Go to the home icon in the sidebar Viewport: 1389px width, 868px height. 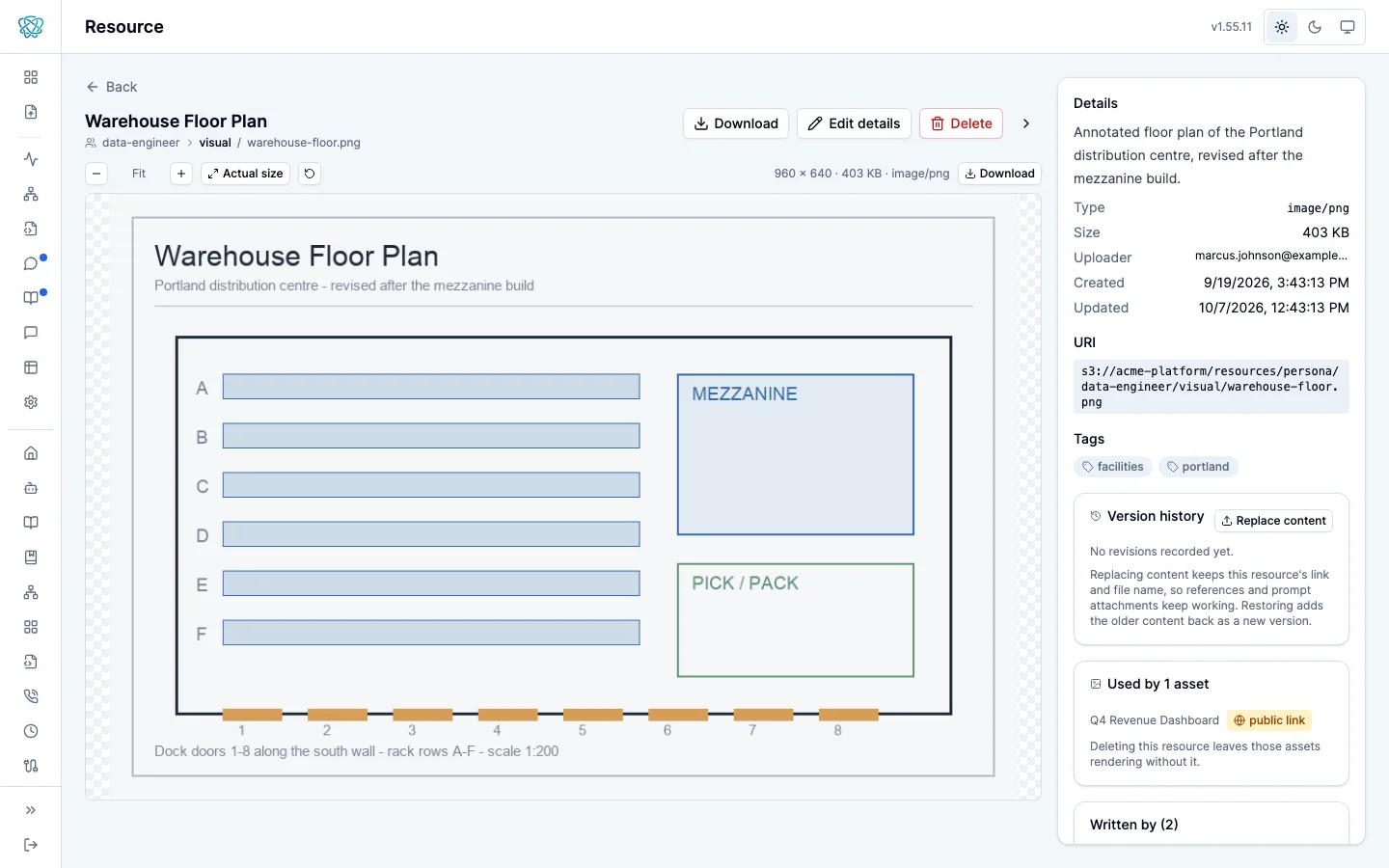31,453
